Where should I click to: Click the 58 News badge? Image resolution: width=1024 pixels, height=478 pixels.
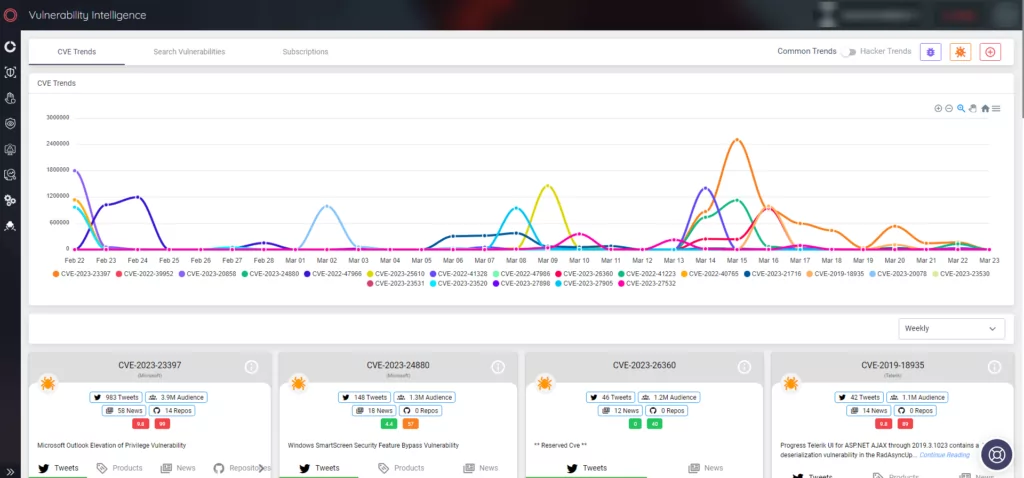[123, 411]
